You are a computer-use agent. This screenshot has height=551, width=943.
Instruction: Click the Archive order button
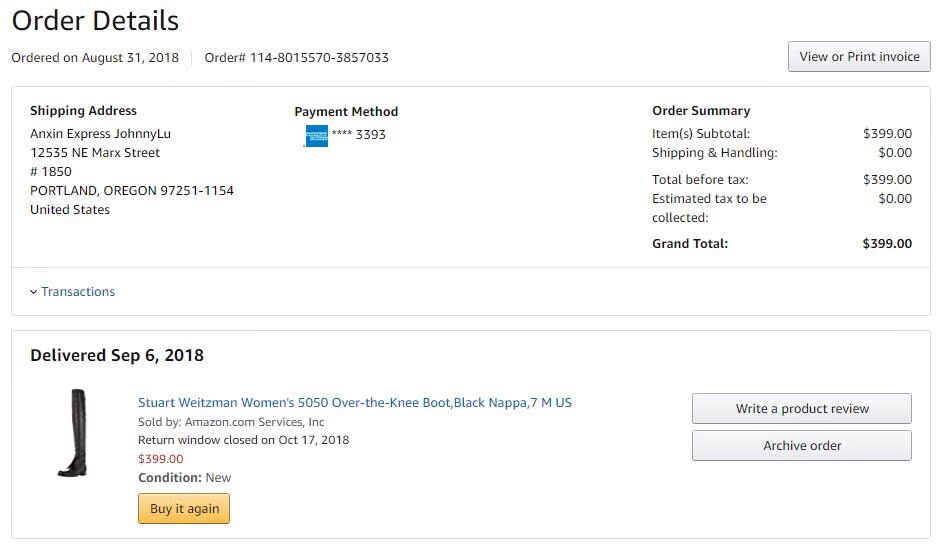[801, 446]
